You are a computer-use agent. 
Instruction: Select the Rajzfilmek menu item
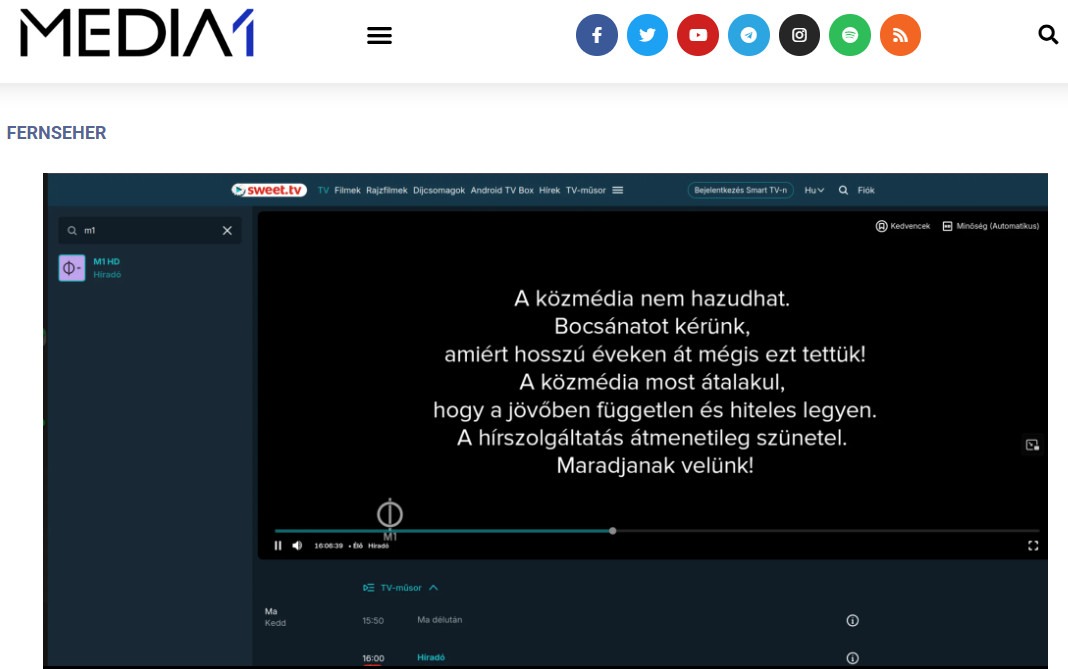[386, 191]
